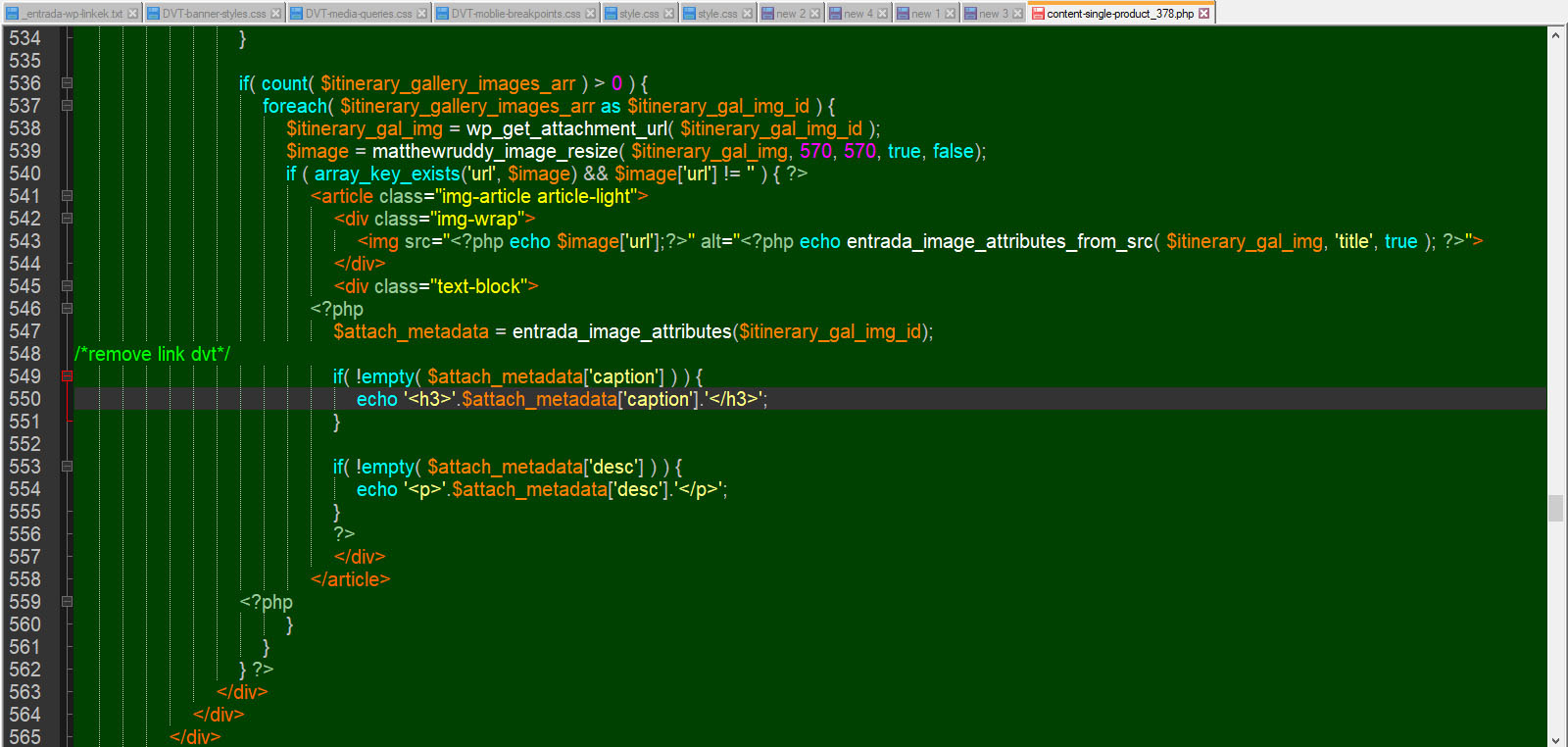Viewport: 1568px width, 747px height.
Task: Select the content-single-product_378.php tab
Action: point(1120,14)
